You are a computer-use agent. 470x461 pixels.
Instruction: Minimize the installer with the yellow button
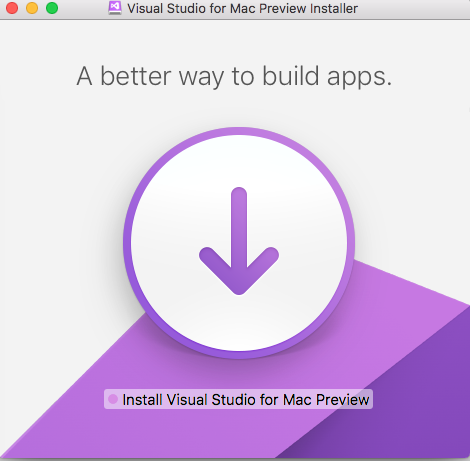click(32, 8)
